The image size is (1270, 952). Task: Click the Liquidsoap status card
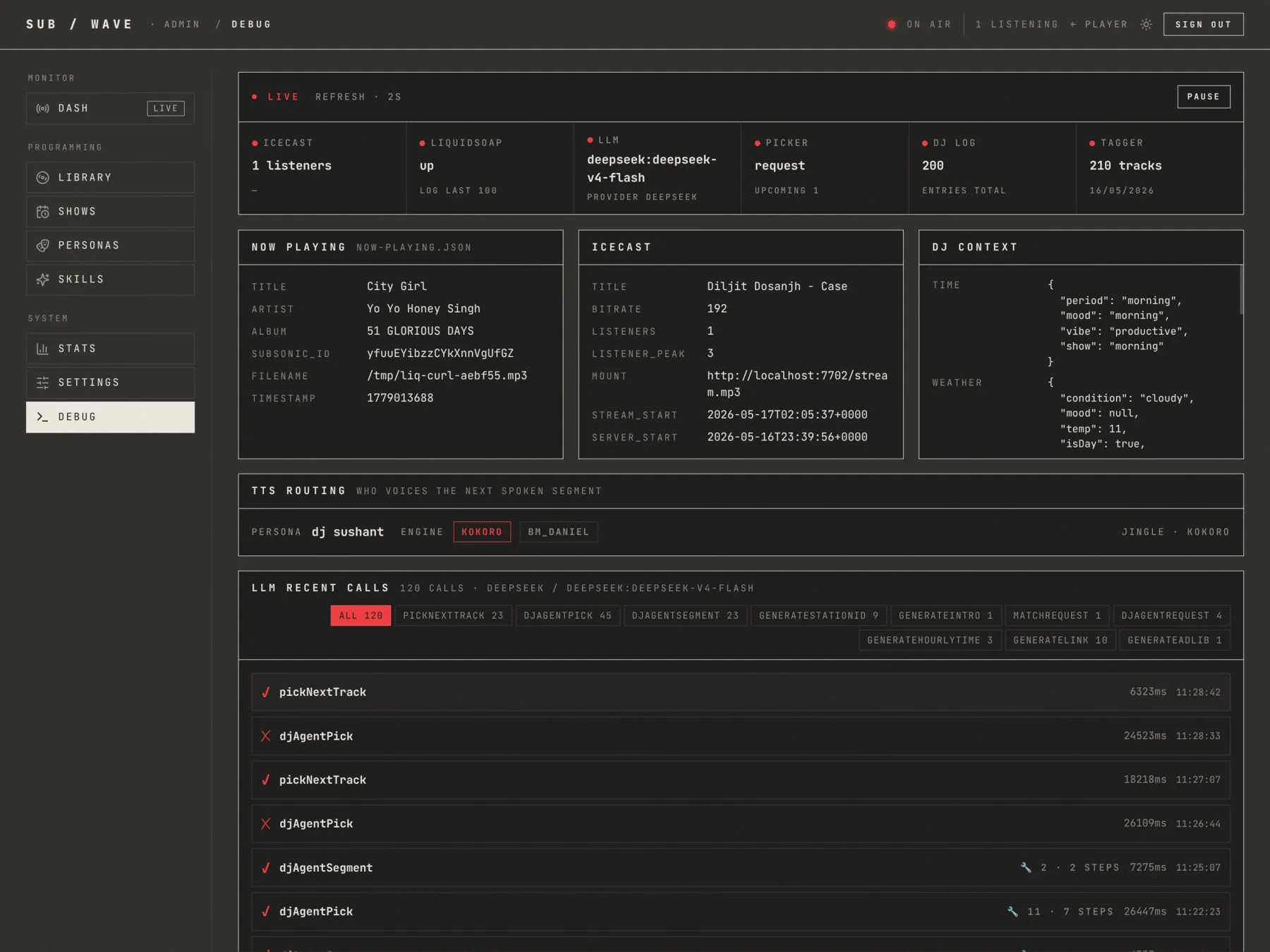(490, 168)
